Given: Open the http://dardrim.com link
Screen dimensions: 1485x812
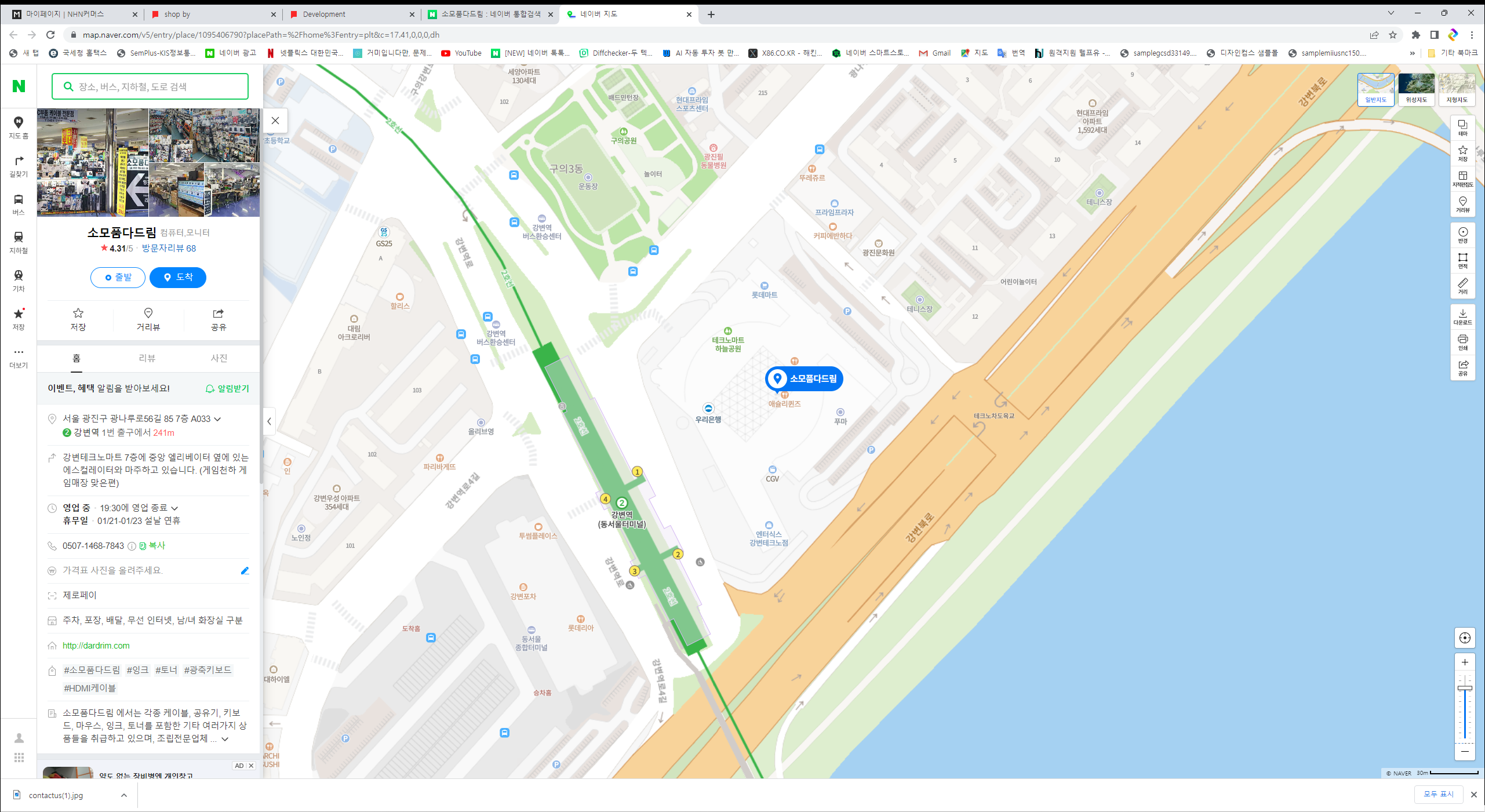Looking at the screenshot, I should (96, 646).
